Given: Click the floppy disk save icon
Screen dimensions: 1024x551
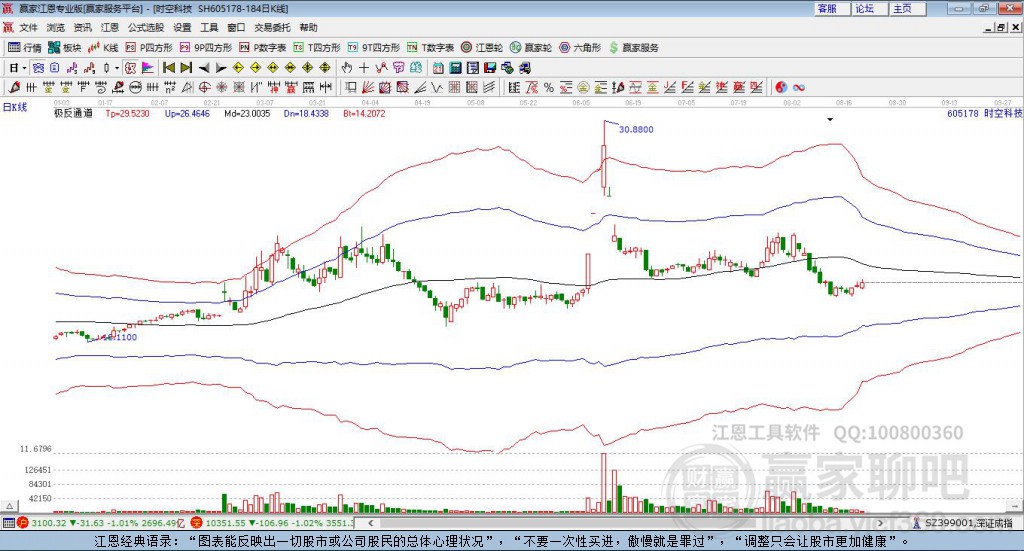Looking at the screenshot, I should [490, 68].
